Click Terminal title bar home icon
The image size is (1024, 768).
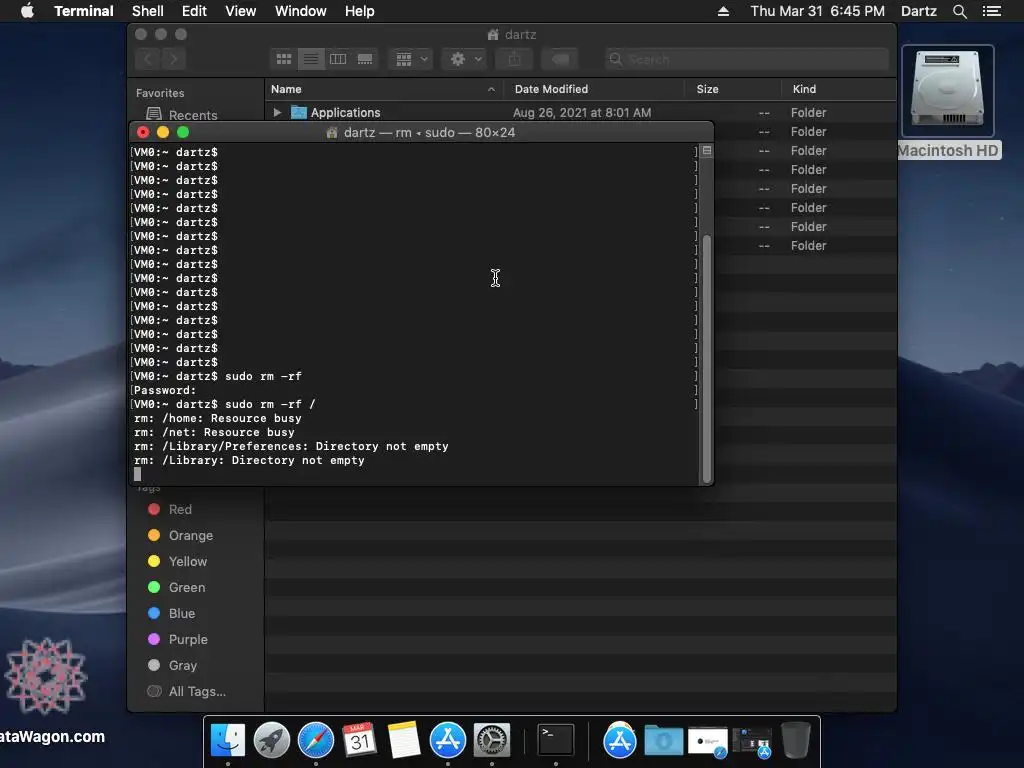point(332,133)
